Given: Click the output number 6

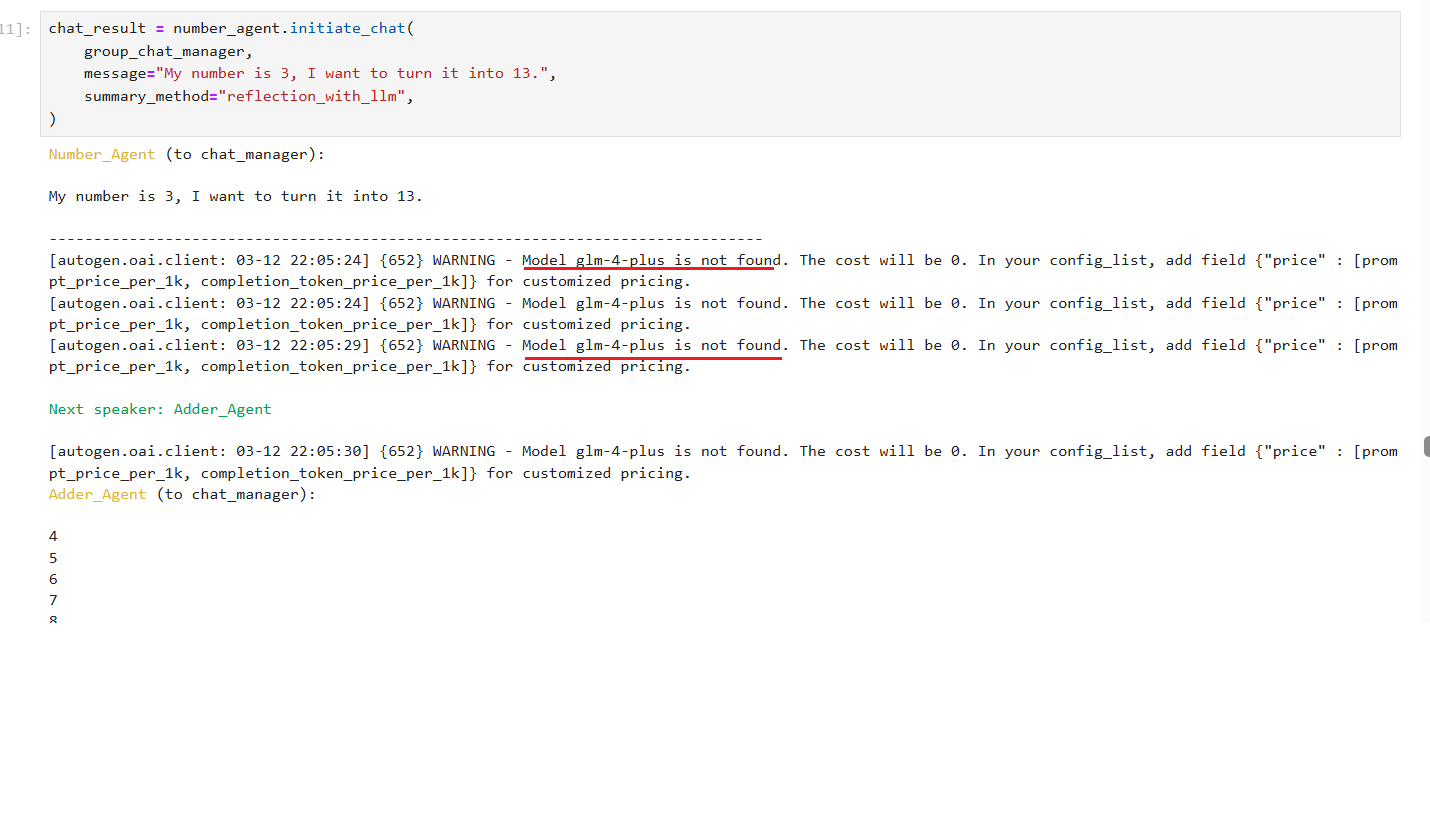Looking at the screenshot, I should tap(53, 579).
